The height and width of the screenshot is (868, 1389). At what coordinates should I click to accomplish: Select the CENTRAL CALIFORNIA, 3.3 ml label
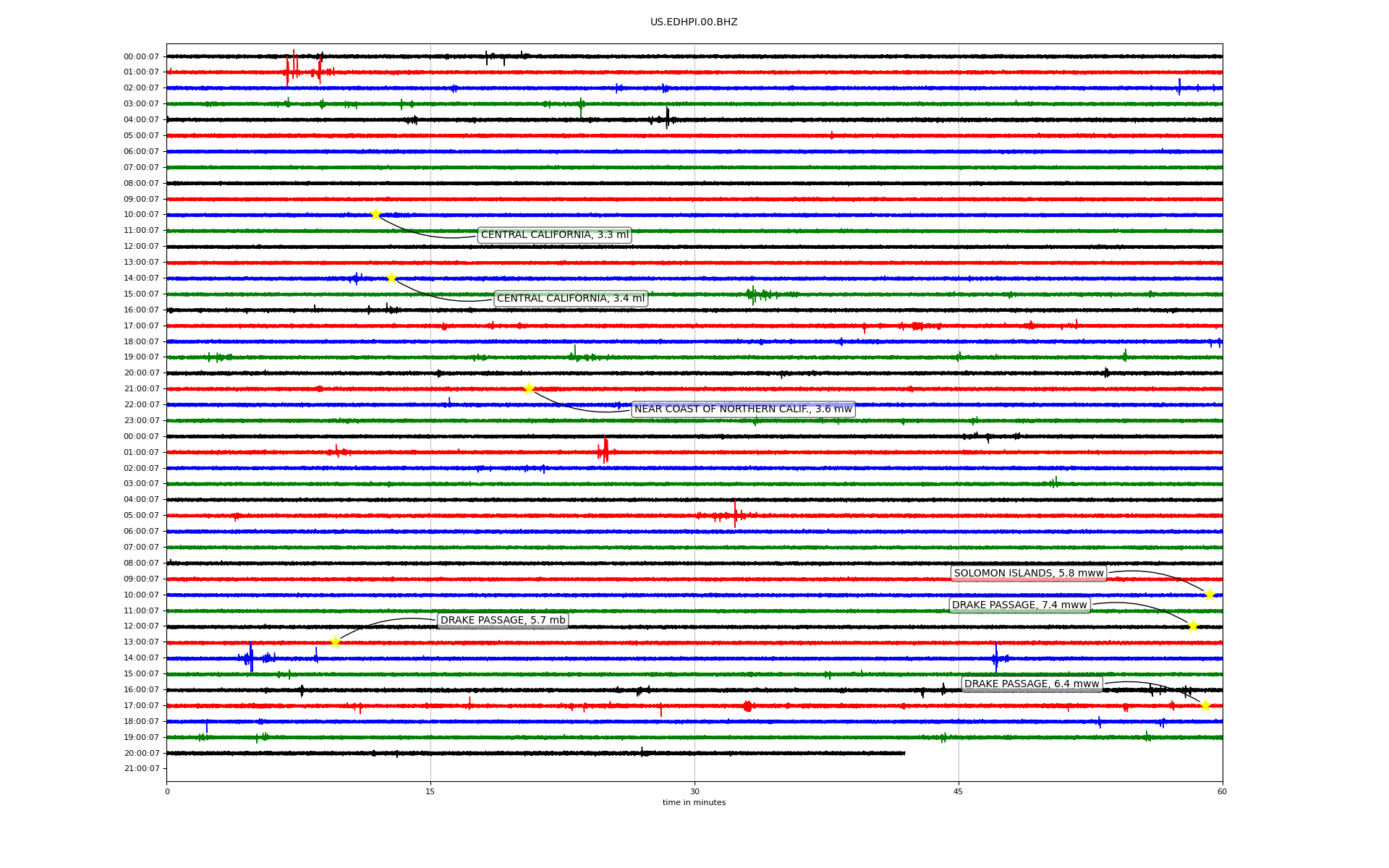click(555, 235)
